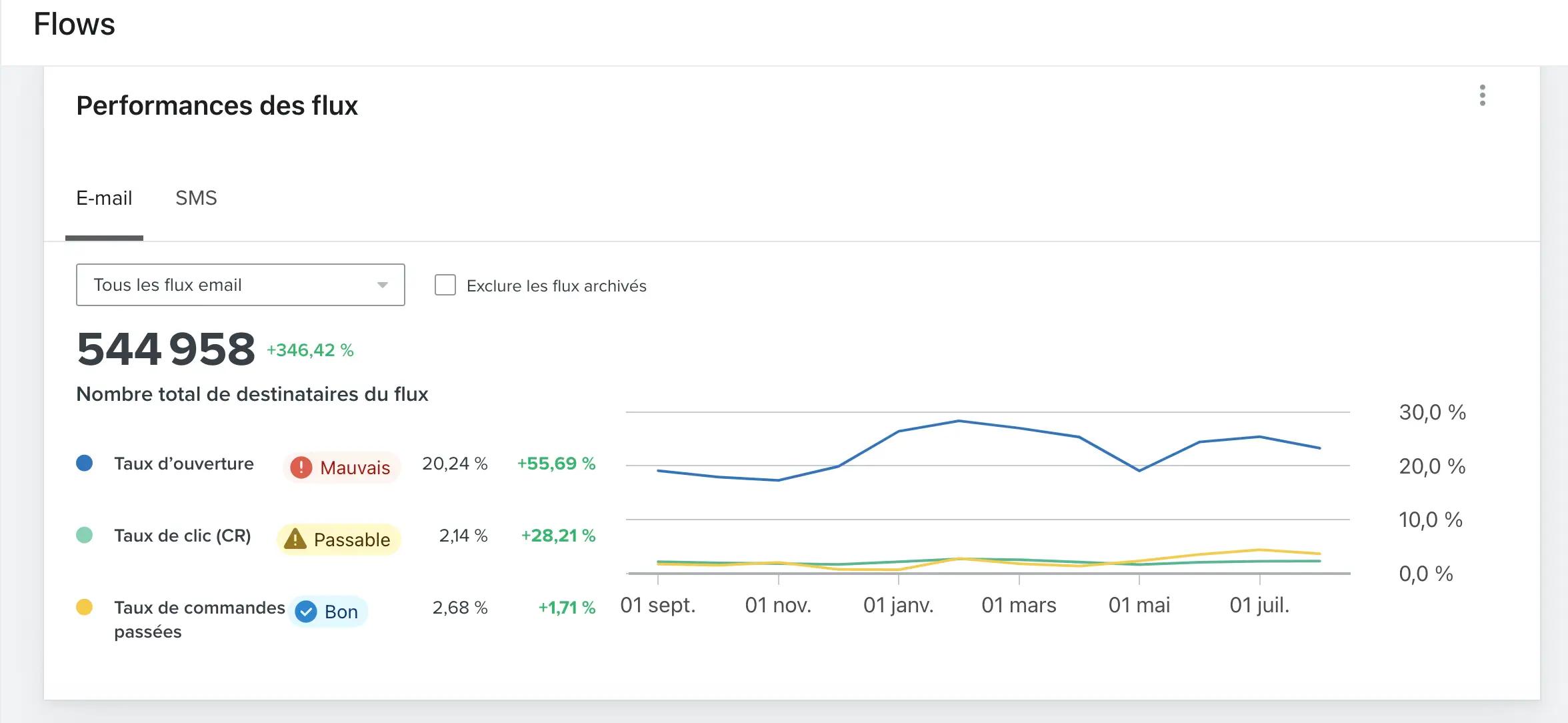Click the blue Bon checkmark icon

306,612
